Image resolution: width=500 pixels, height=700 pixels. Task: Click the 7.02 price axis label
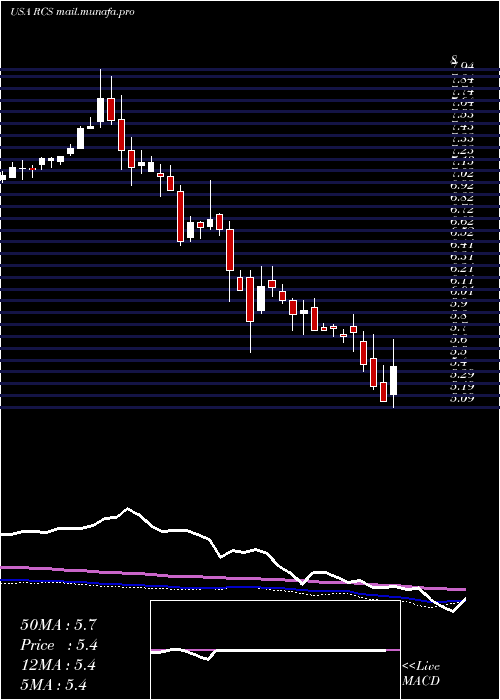point(462,174)
